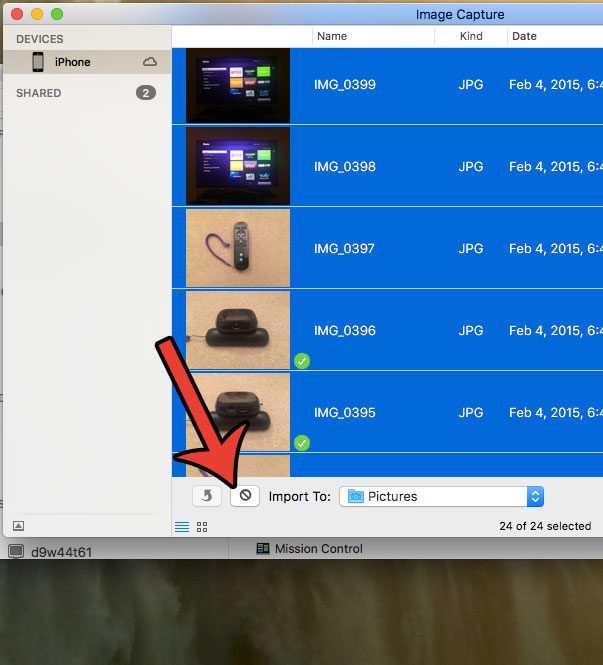Select the IMG_0399 thumbnail

pyautogui.click(x=238, y=86)
